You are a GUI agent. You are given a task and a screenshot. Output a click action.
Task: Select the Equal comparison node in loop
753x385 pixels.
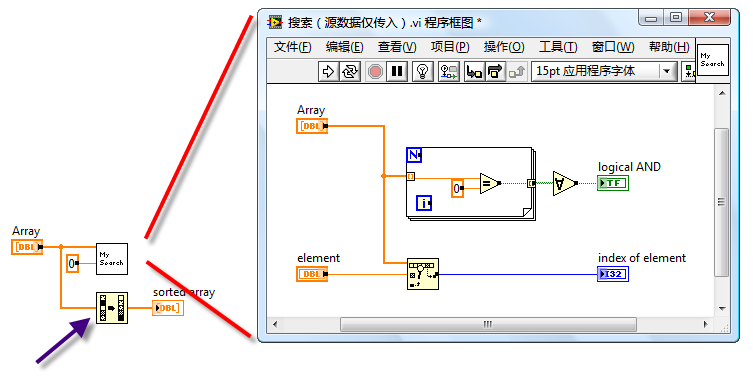[x=490, y=183]
